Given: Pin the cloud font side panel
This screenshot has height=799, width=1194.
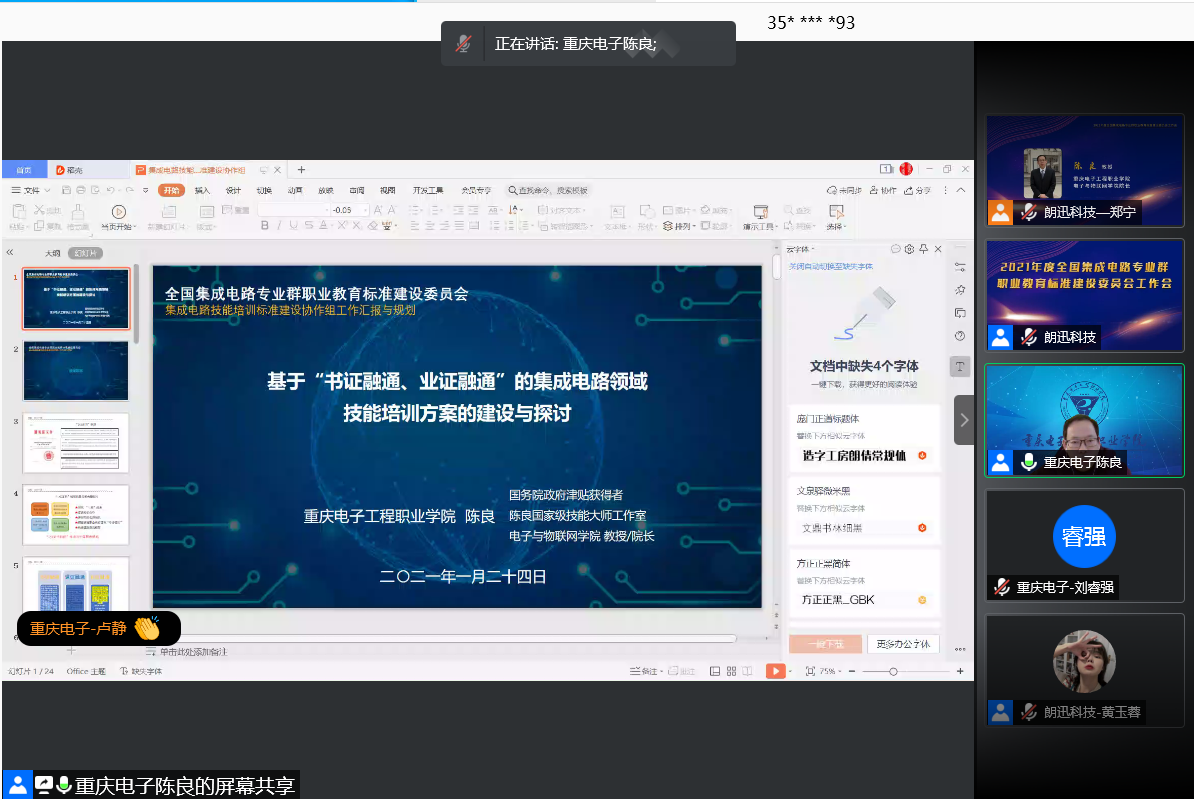Looking at the screenshot, I should coord(923,249).
